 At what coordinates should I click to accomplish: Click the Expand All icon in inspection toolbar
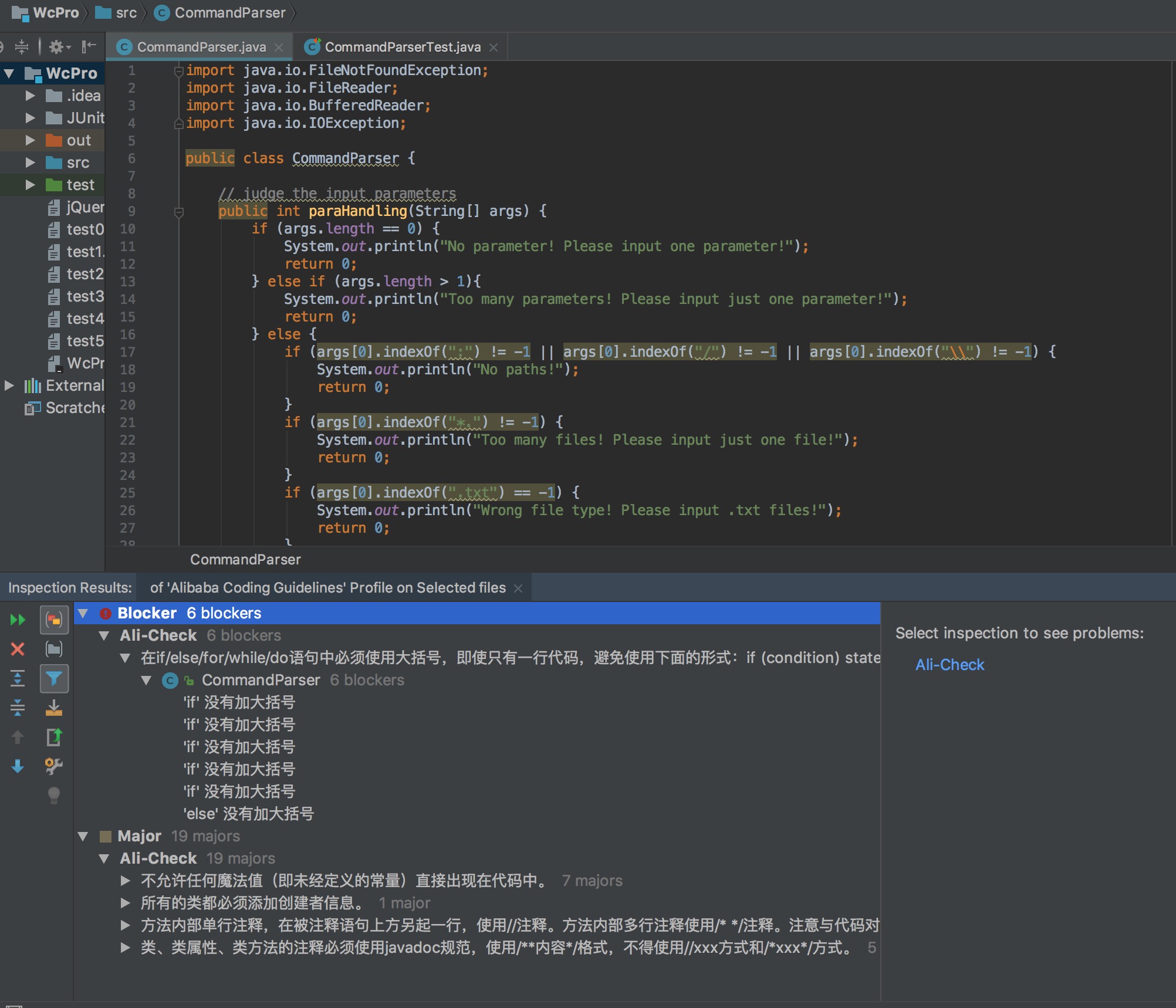(x=18, y=678)
